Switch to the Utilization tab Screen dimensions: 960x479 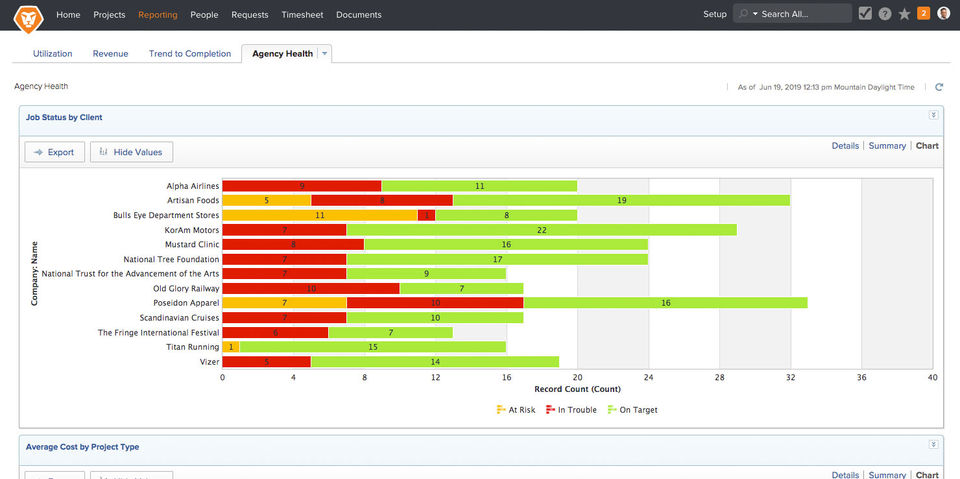53,54
